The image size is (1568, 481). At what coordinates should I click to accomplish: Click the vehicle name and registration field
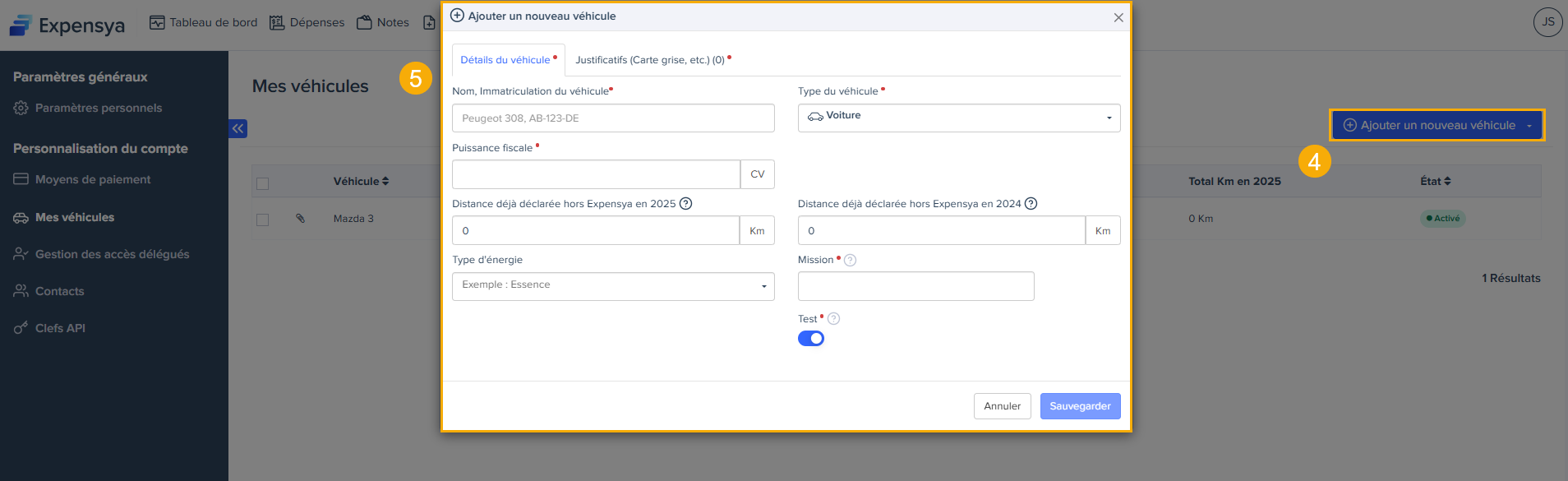[x=613, y=118]
